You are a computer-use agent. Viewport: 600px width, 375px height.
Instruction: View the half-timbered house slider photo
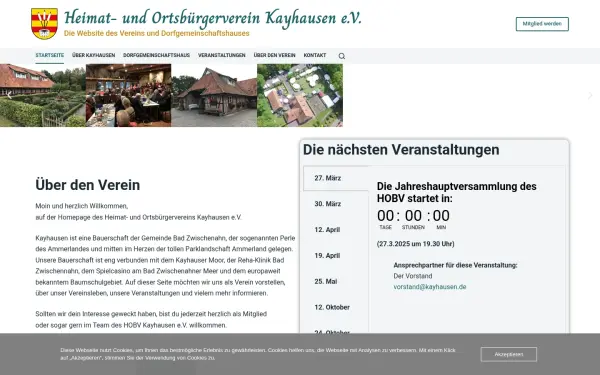click(x=214, y=95)
